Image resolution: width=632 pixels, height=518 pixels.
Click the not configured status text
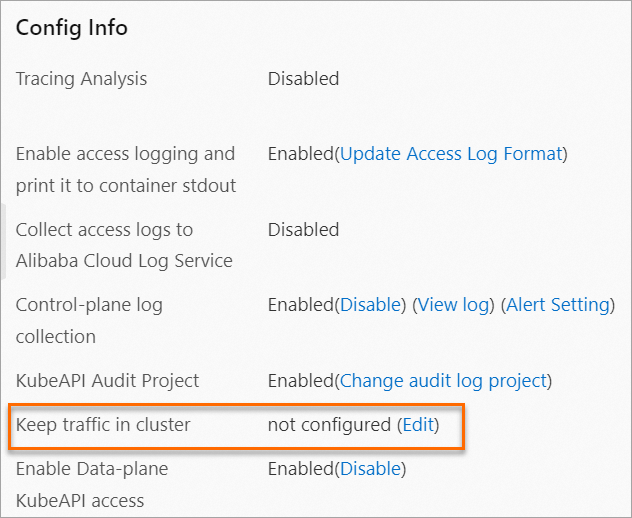329,425
